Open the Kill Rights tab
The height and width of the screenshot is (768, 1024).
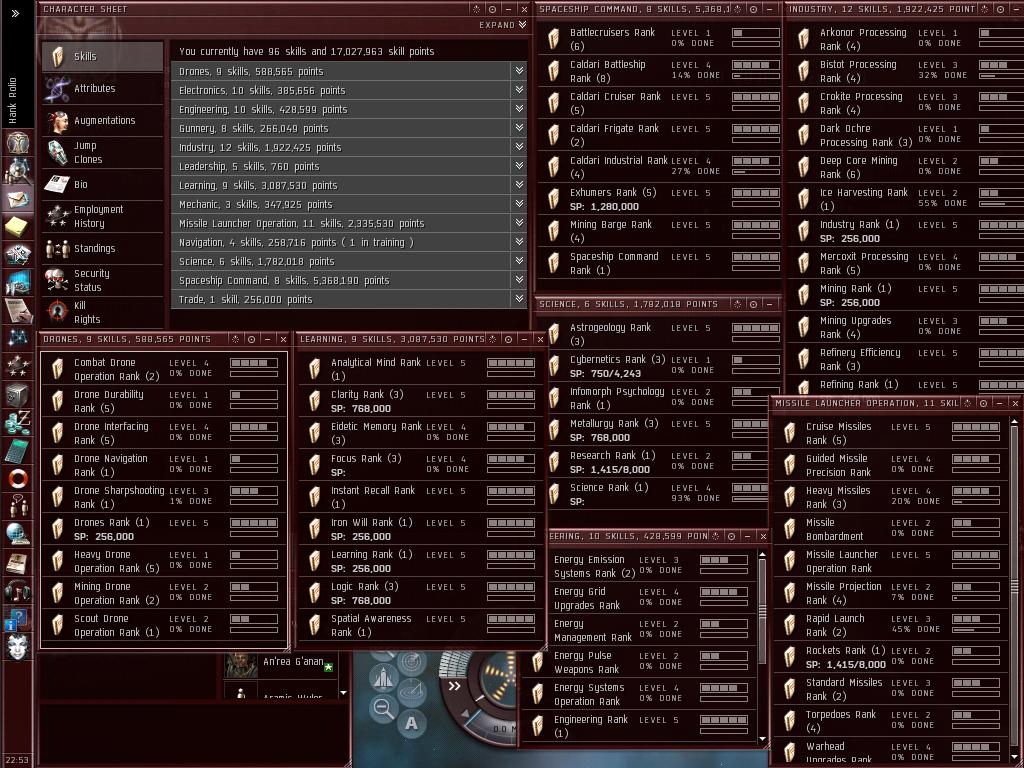(x=103, y=312)
